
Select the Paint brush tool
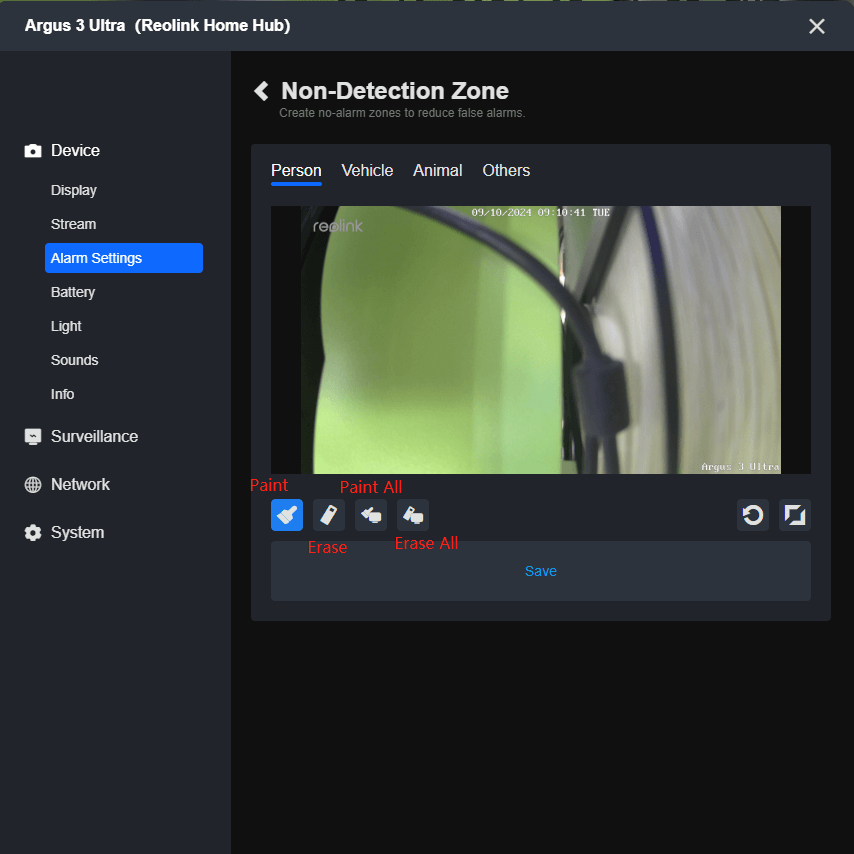(286, 515)
